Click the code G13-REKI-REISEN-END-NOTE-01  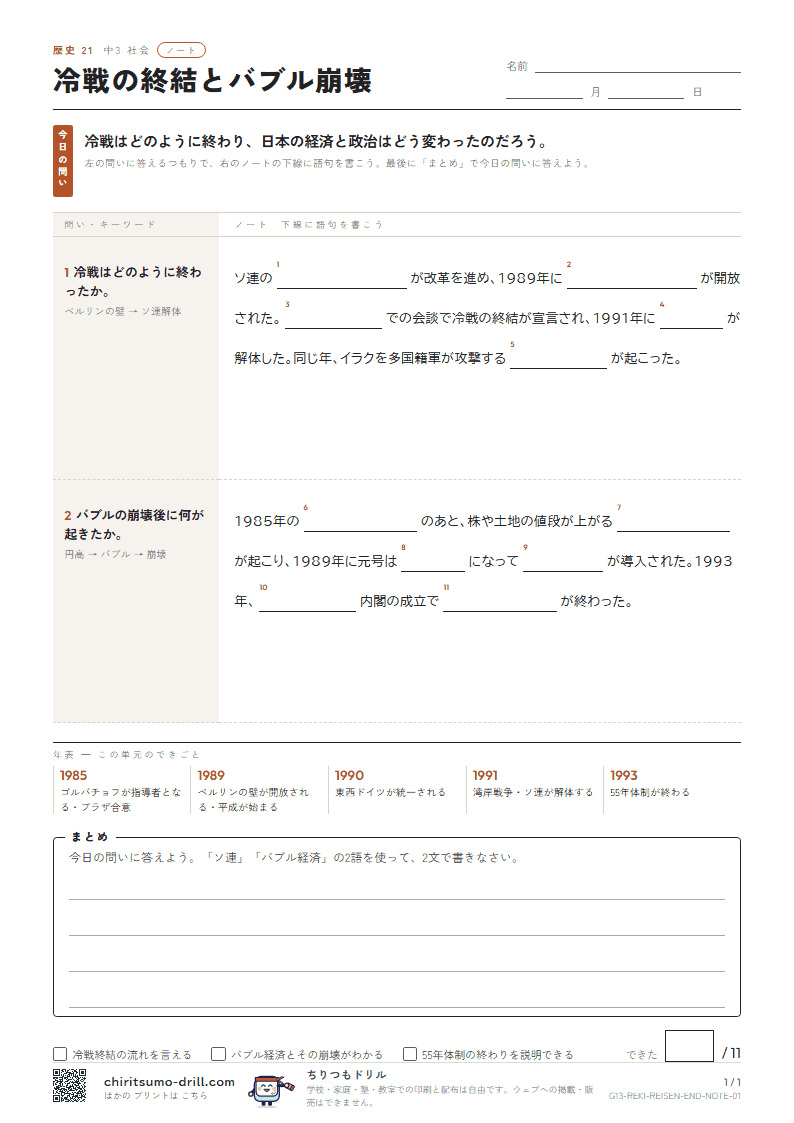click(674, 1097)
